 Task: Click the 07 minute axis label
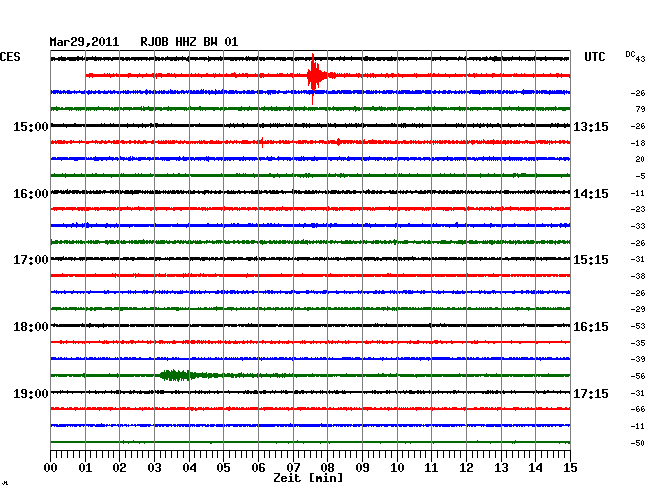[293, 468]
